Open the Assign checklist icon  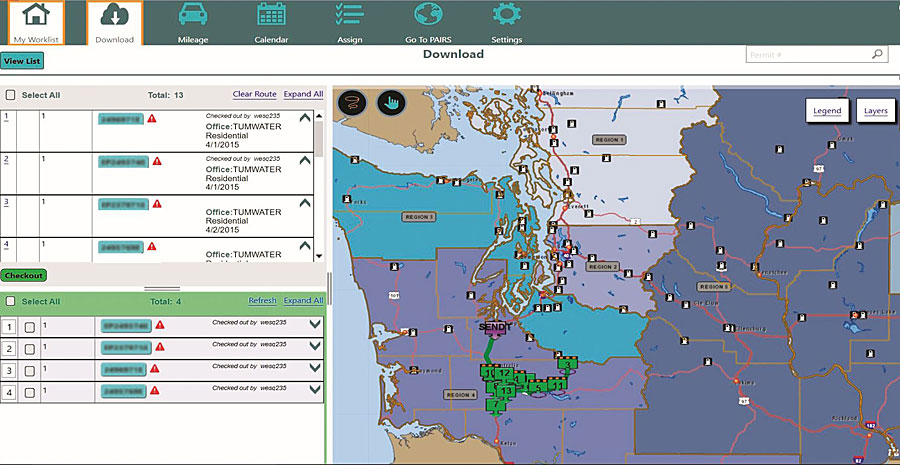(350, 14)
